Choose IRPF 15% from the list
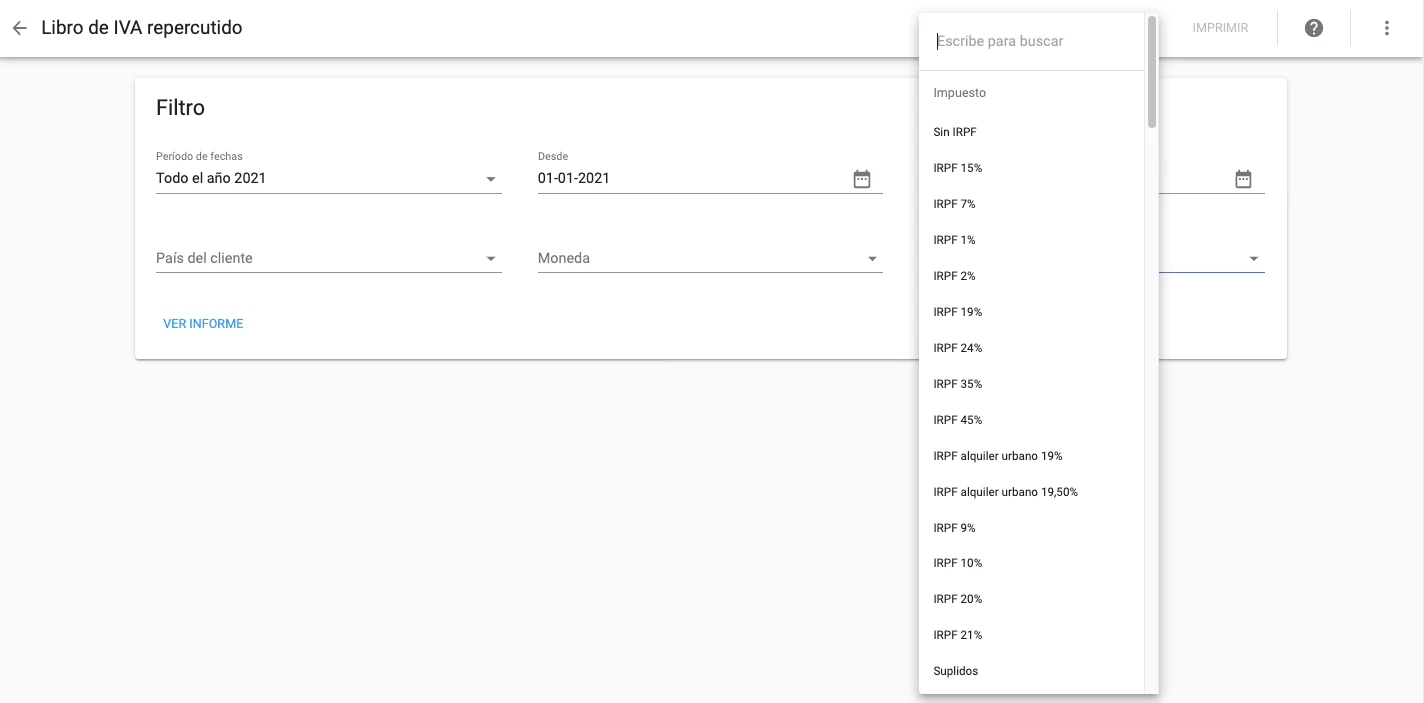This screenshot has height=703, width=1424. click(x=958, y=168)
